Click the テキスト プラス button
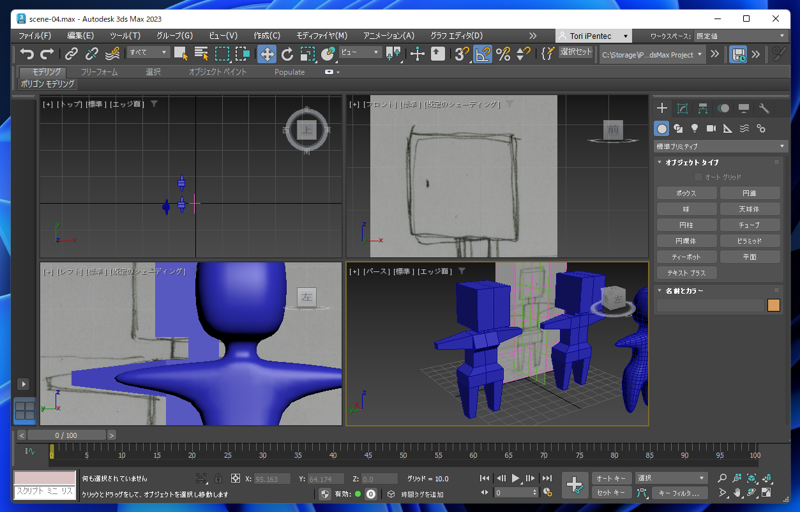 [686, 273]
